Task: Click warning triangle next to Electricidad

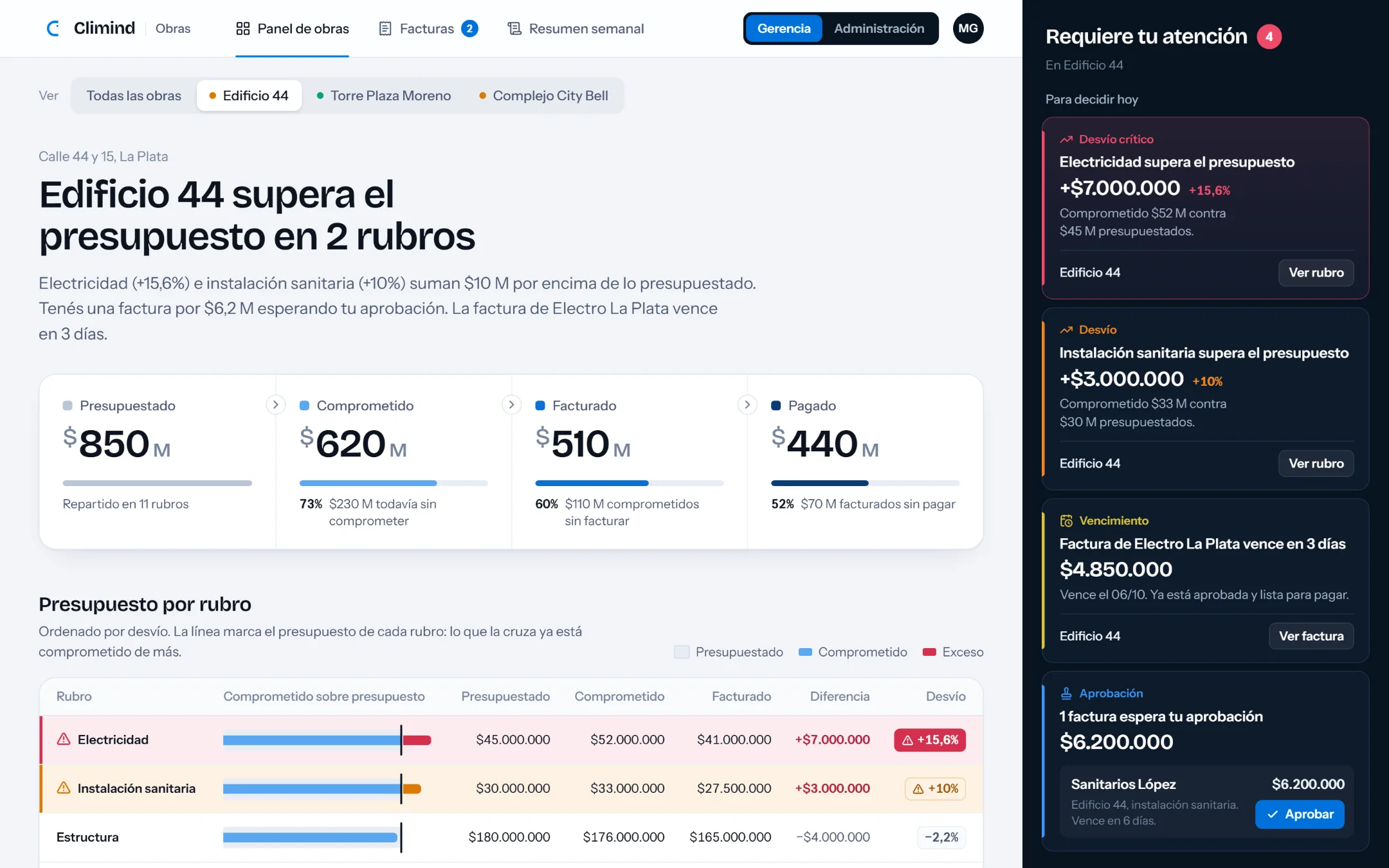Action: tap(64, 739)
